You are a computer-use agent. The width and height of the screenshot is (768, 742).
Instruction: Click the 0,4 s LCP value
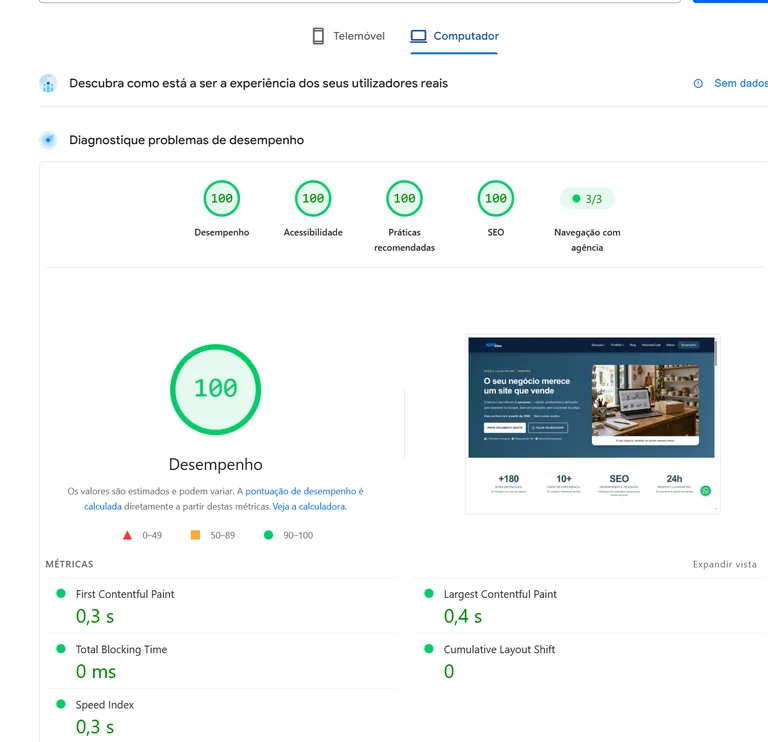coord(463,616)
